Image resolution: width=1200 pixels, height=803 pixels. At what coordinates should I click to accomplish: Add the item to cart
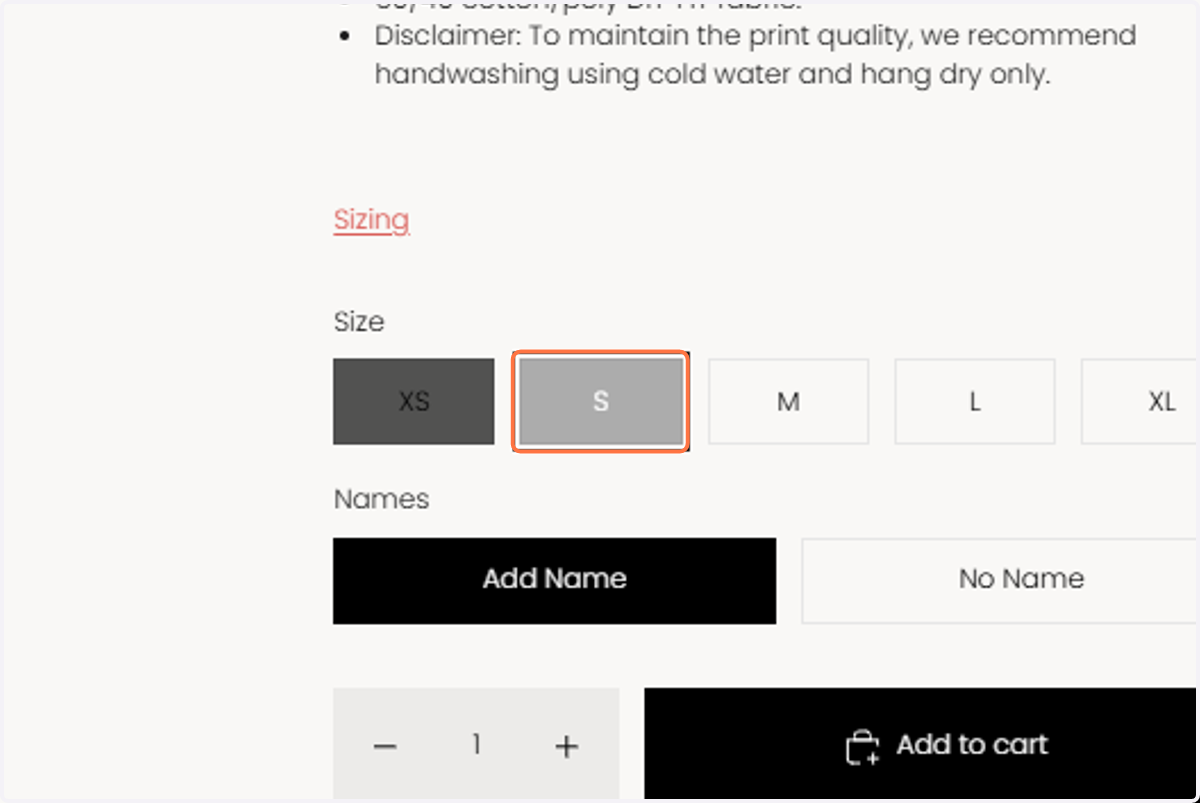tap(922, 745)
